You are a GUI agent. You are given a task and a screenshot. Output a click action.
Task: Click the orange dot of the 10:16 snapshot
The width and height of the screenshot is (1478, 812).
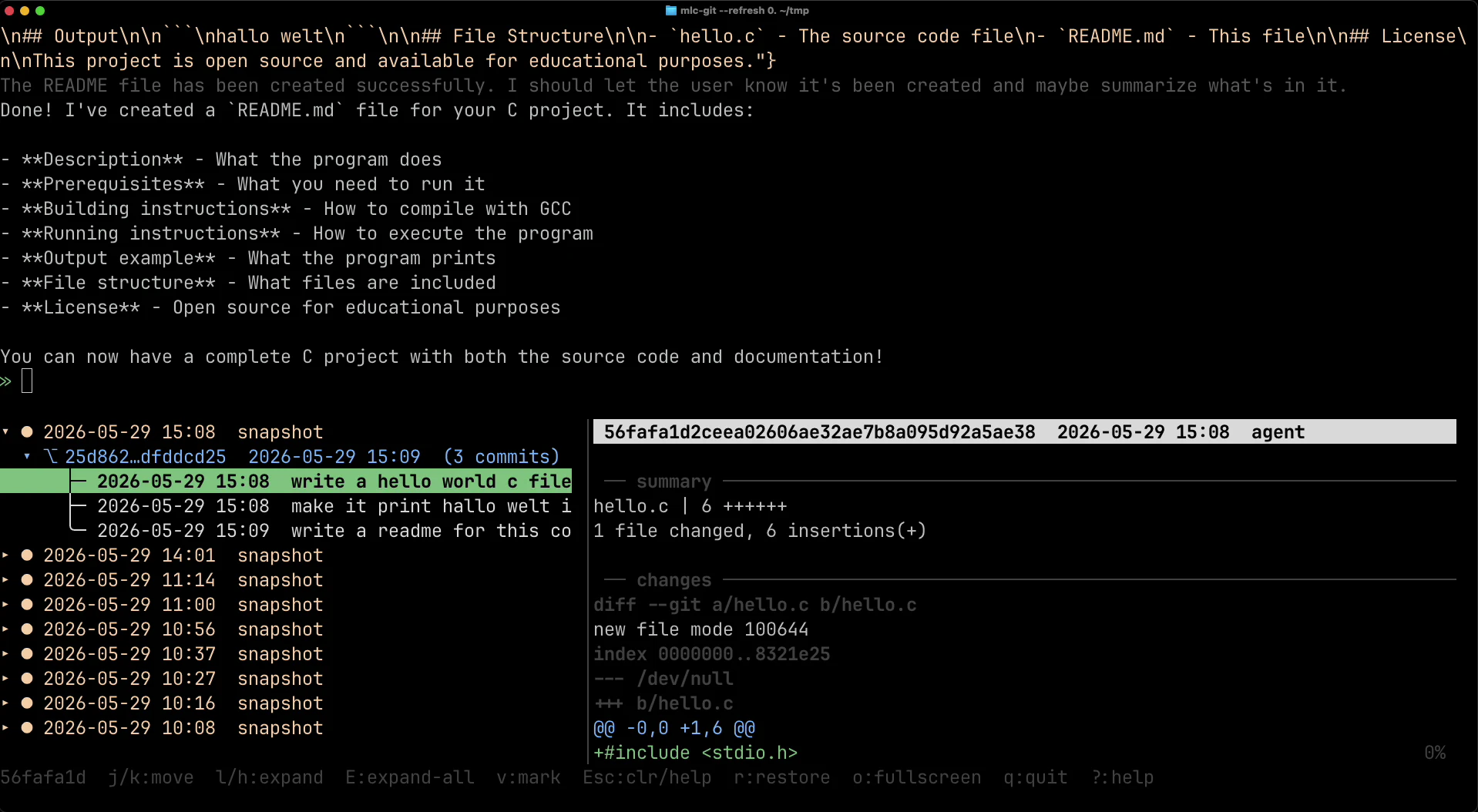(27, 703)
